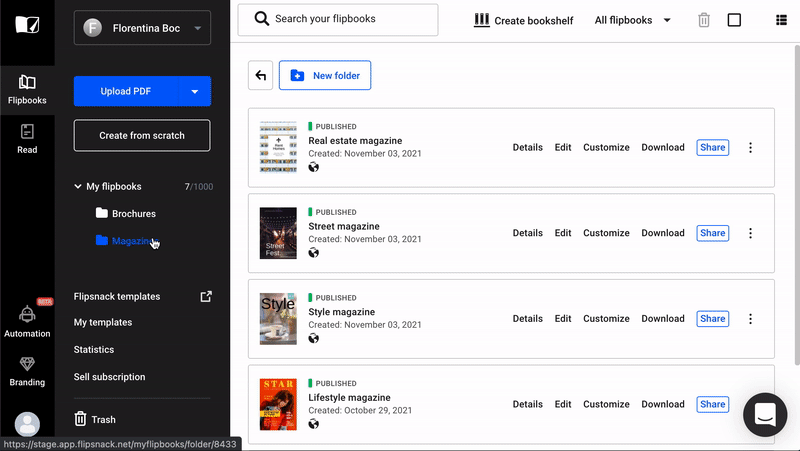The image size is (800, 451).
Task: Click globe visibility icon for Street magazine
Action: click(x=314, y=253)
